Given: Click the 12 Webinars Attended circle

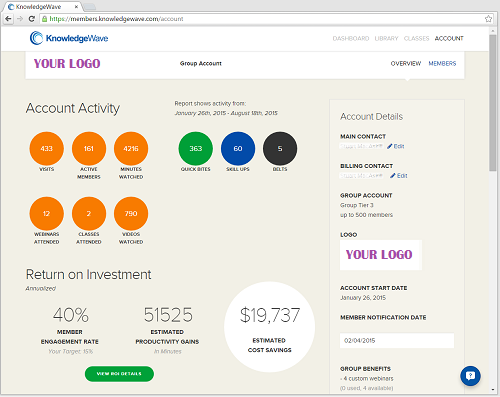Looking at the screenshot, I should pyautogui.click(x=46, y=214).
